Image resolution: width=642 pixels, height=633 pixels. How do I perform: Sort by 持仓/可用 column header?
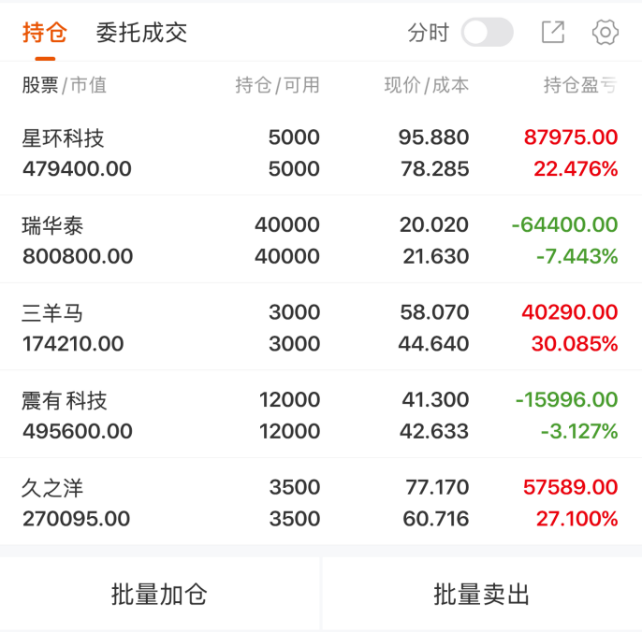click(x=277, y=85)
